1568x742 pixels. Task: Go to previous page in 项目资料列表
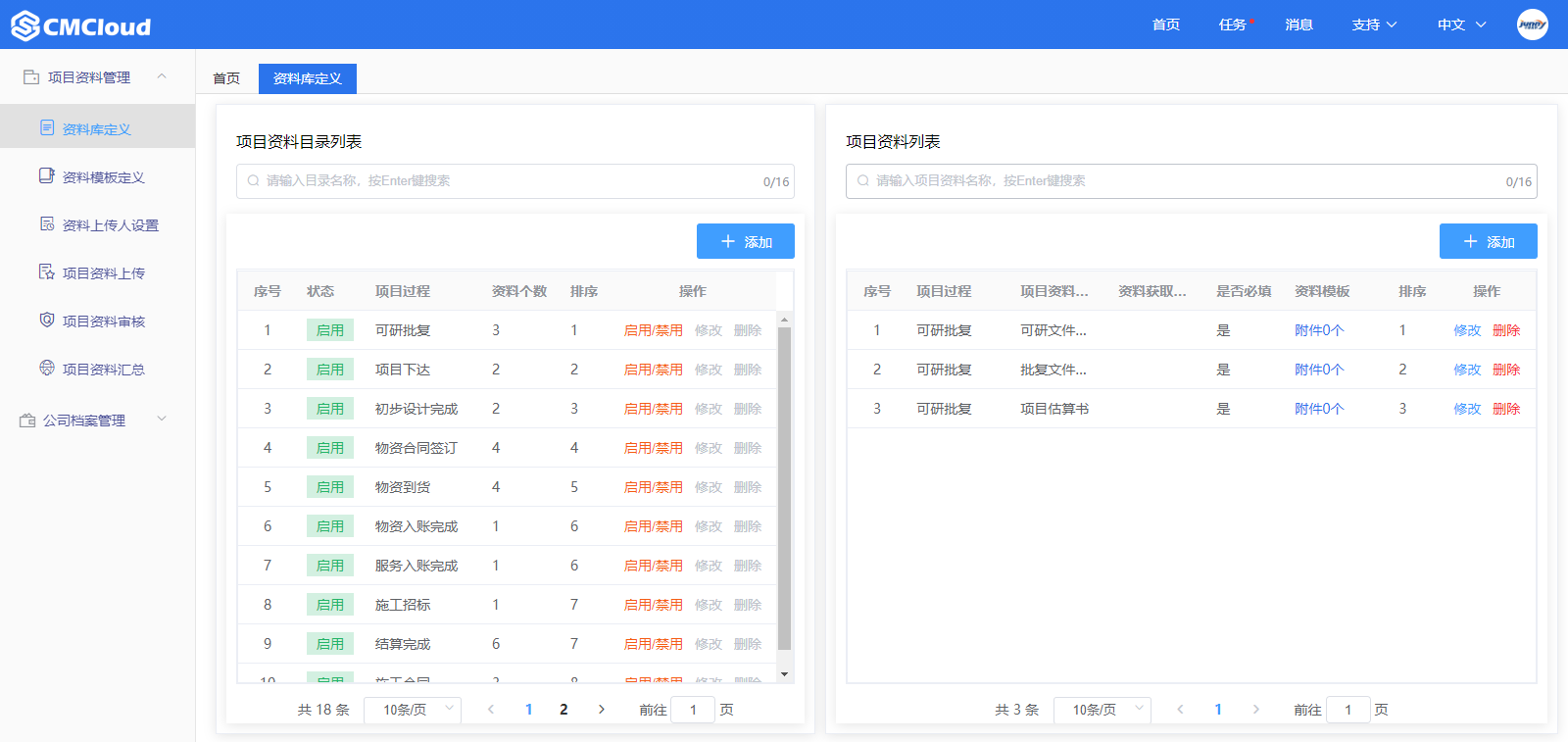(x=1181, y=709)
